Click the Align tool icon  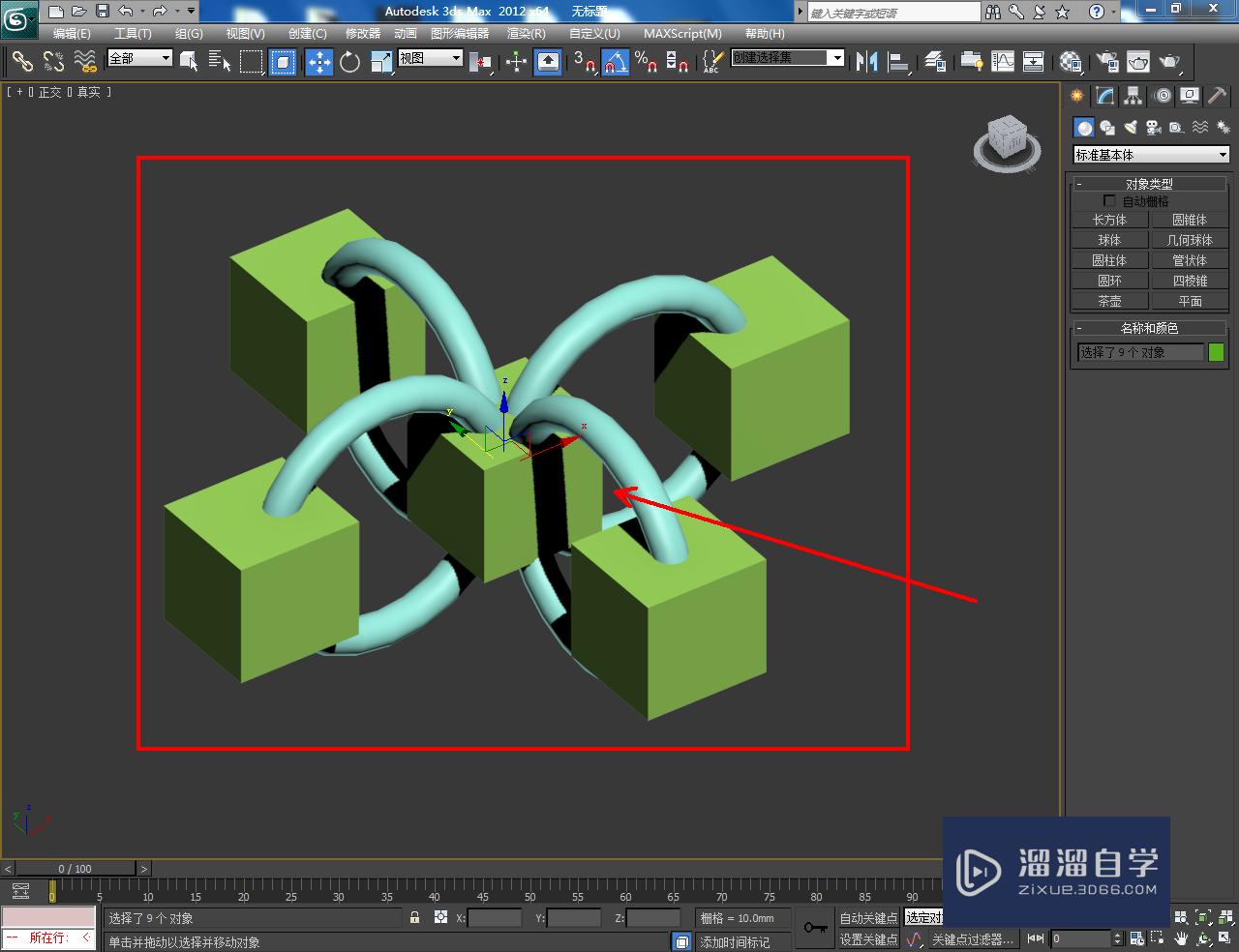coord(899,62)
